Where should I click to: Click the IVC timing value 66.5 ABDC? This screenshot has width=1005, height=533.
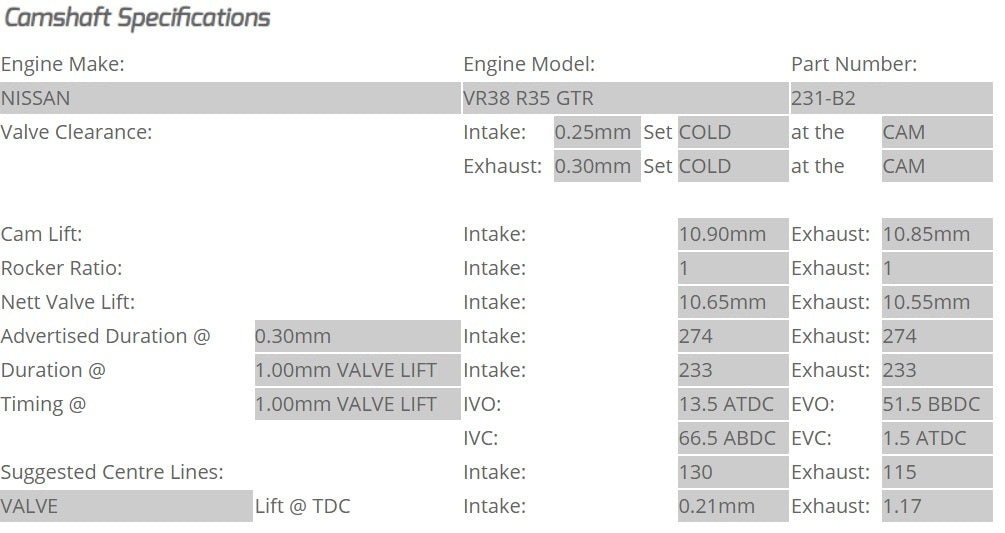point(733,439)
